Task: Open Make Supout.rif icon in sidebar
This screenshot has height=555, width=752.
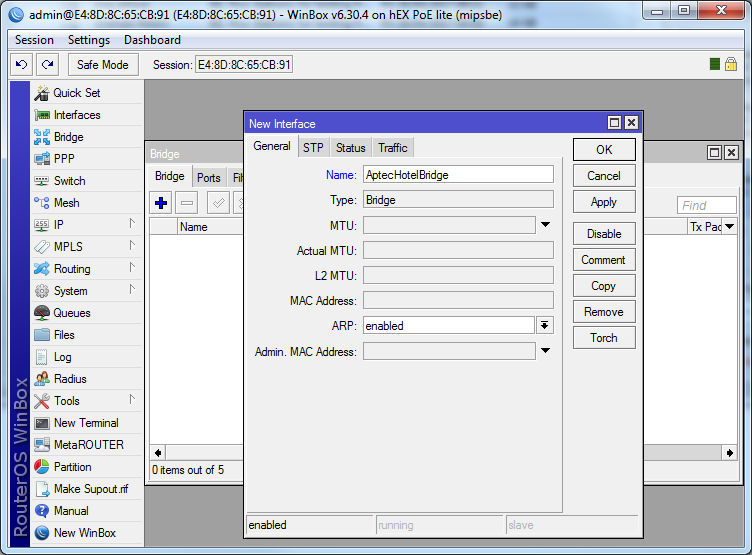Action: coord(42,489)
